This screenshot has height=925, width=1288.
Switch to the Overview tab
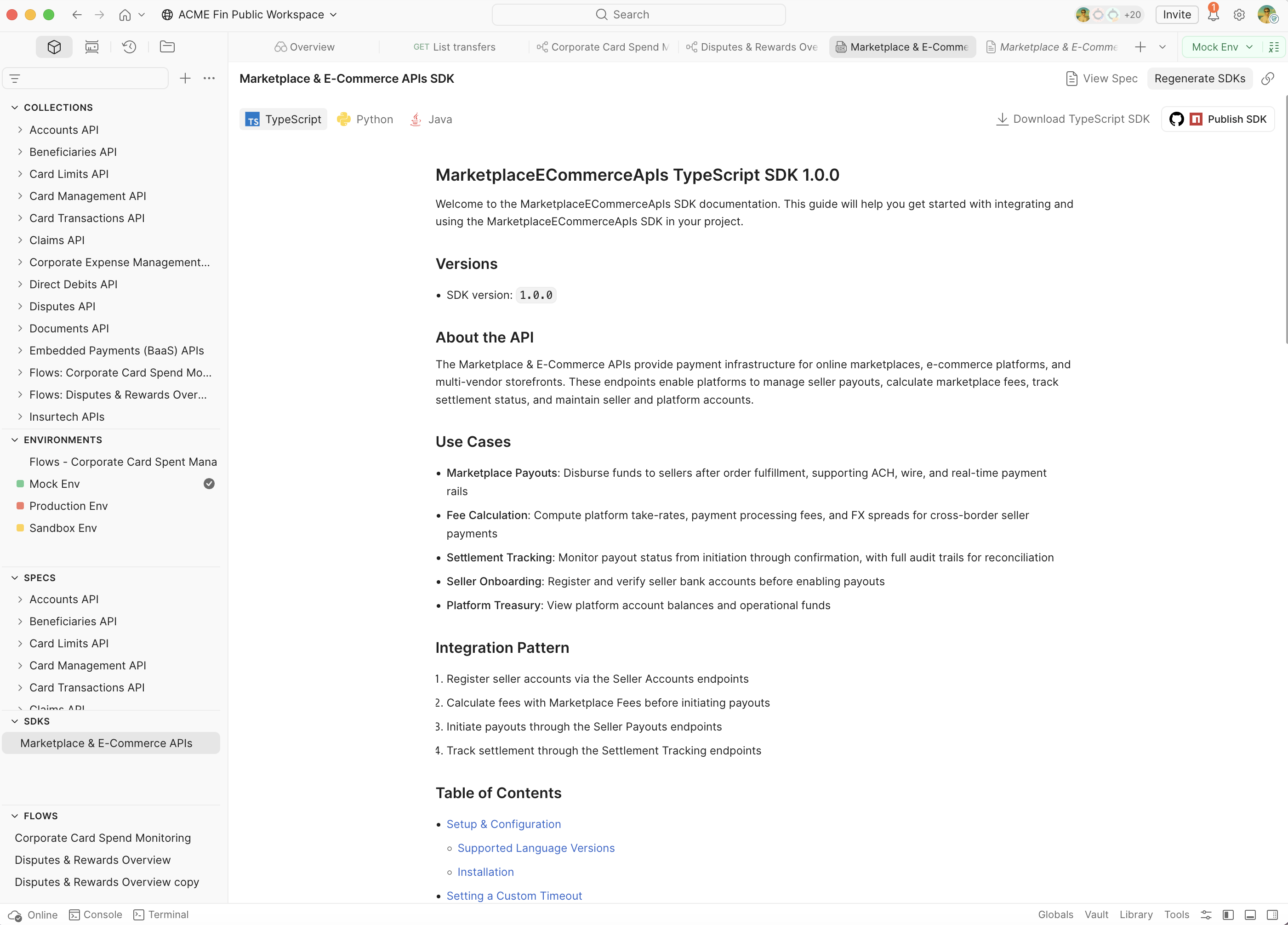304,47
